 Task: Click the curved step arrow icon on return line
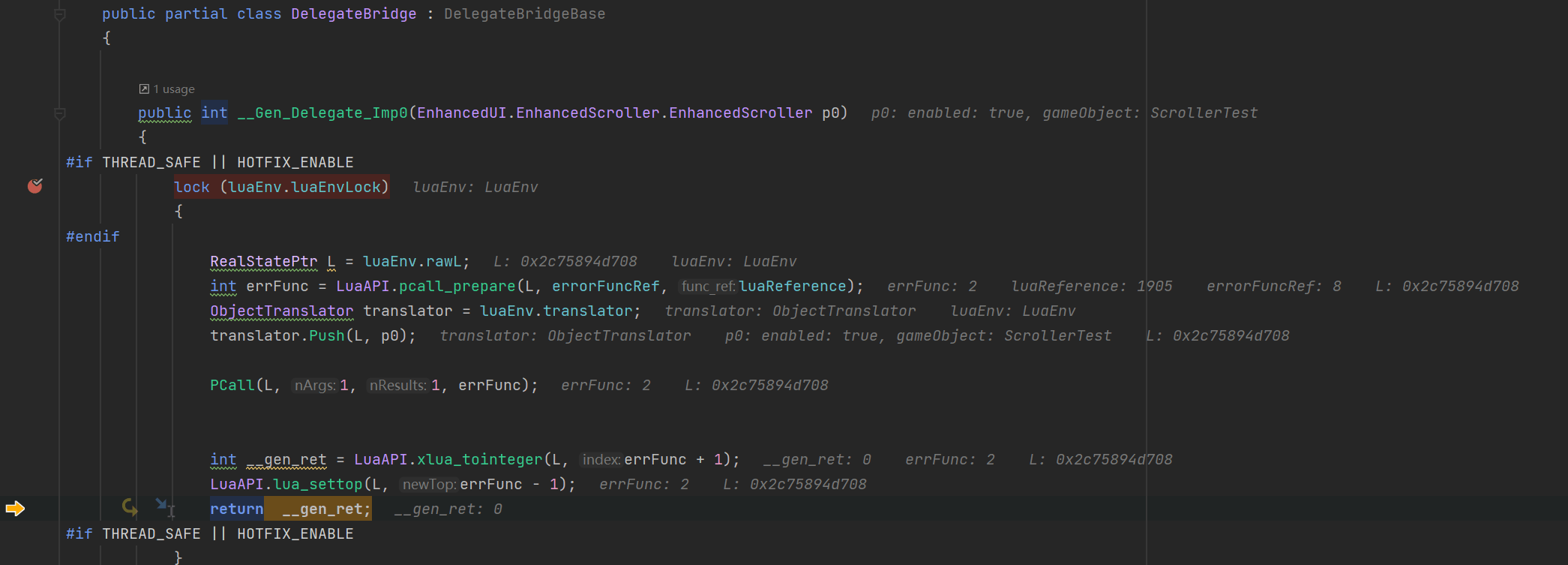[130, 507]
